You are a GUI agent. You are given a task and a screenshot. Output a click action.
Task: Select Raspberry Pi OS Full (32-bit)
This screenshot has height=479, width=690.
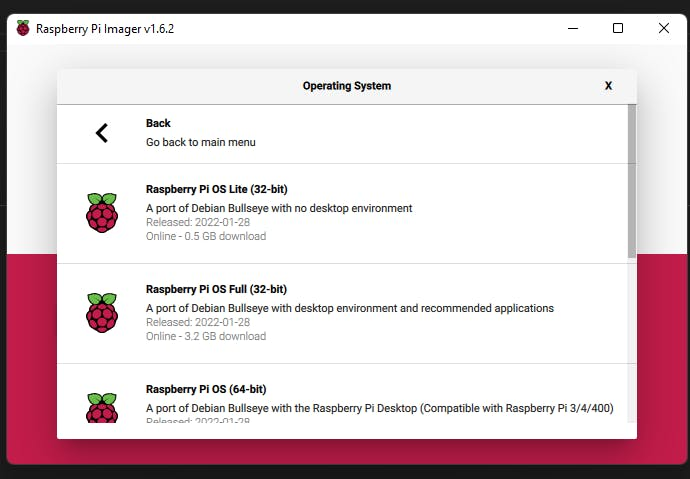point(216,289)
